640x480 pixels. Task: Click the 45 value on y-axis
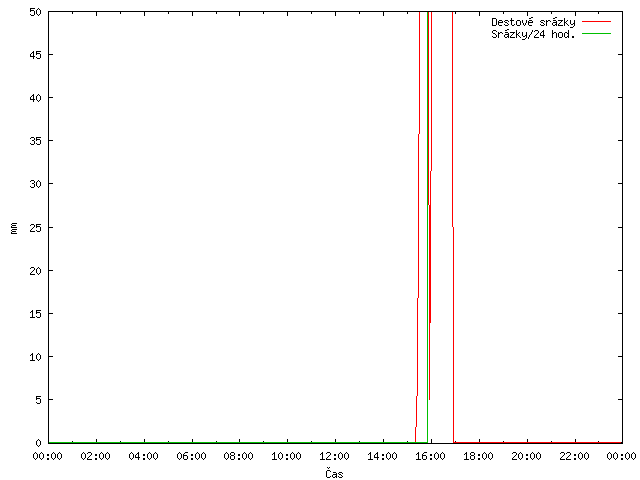pos(36,55)
